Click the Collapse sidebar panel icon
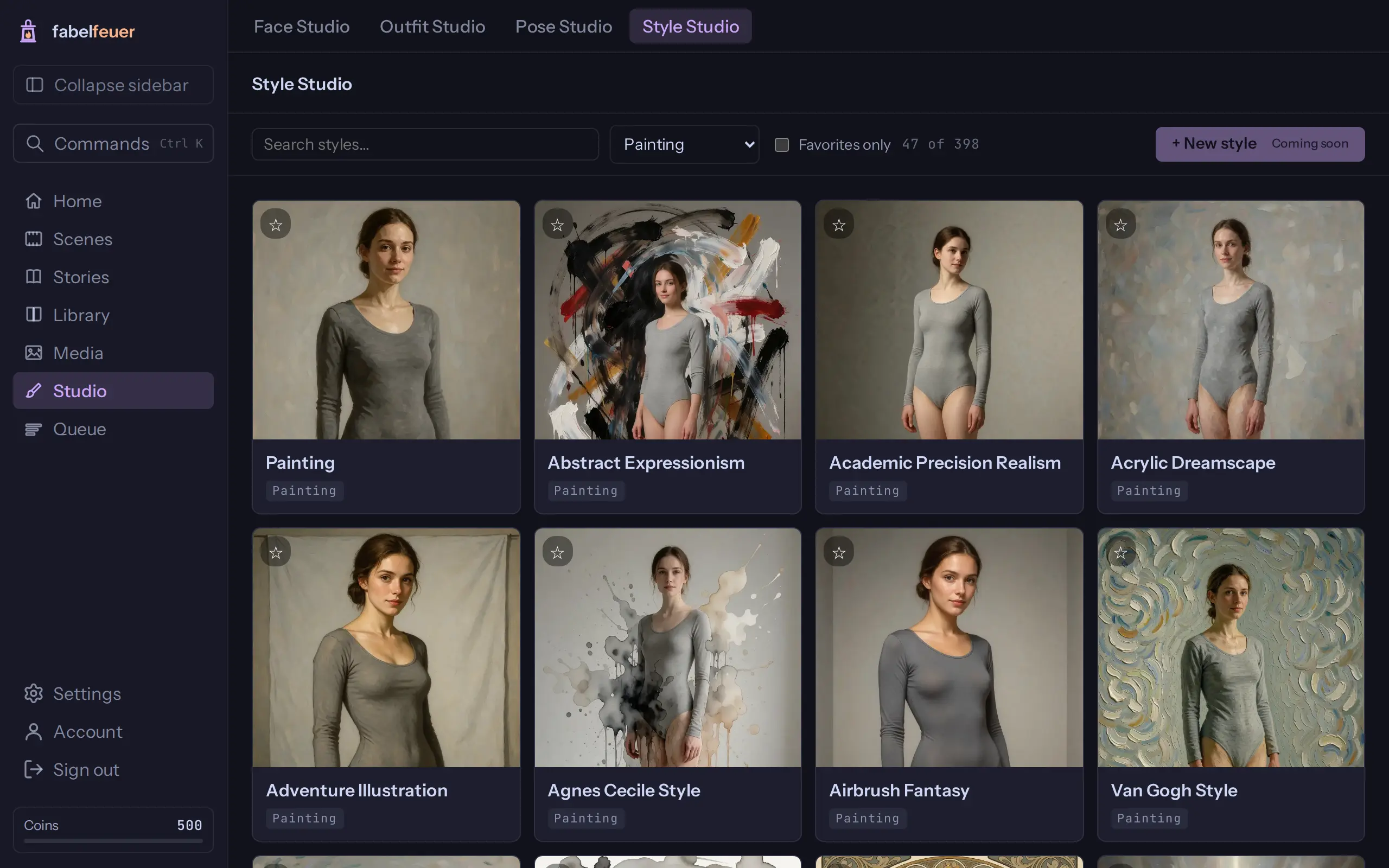Viewport: 1389px width, 868px height. [x=34, y=85]
